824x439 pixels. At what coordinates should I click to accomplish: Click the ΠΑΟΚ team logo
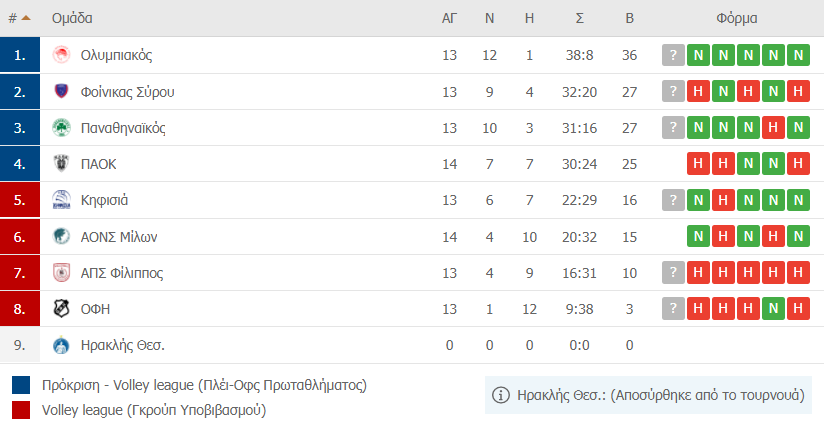(x=61, y=164)
